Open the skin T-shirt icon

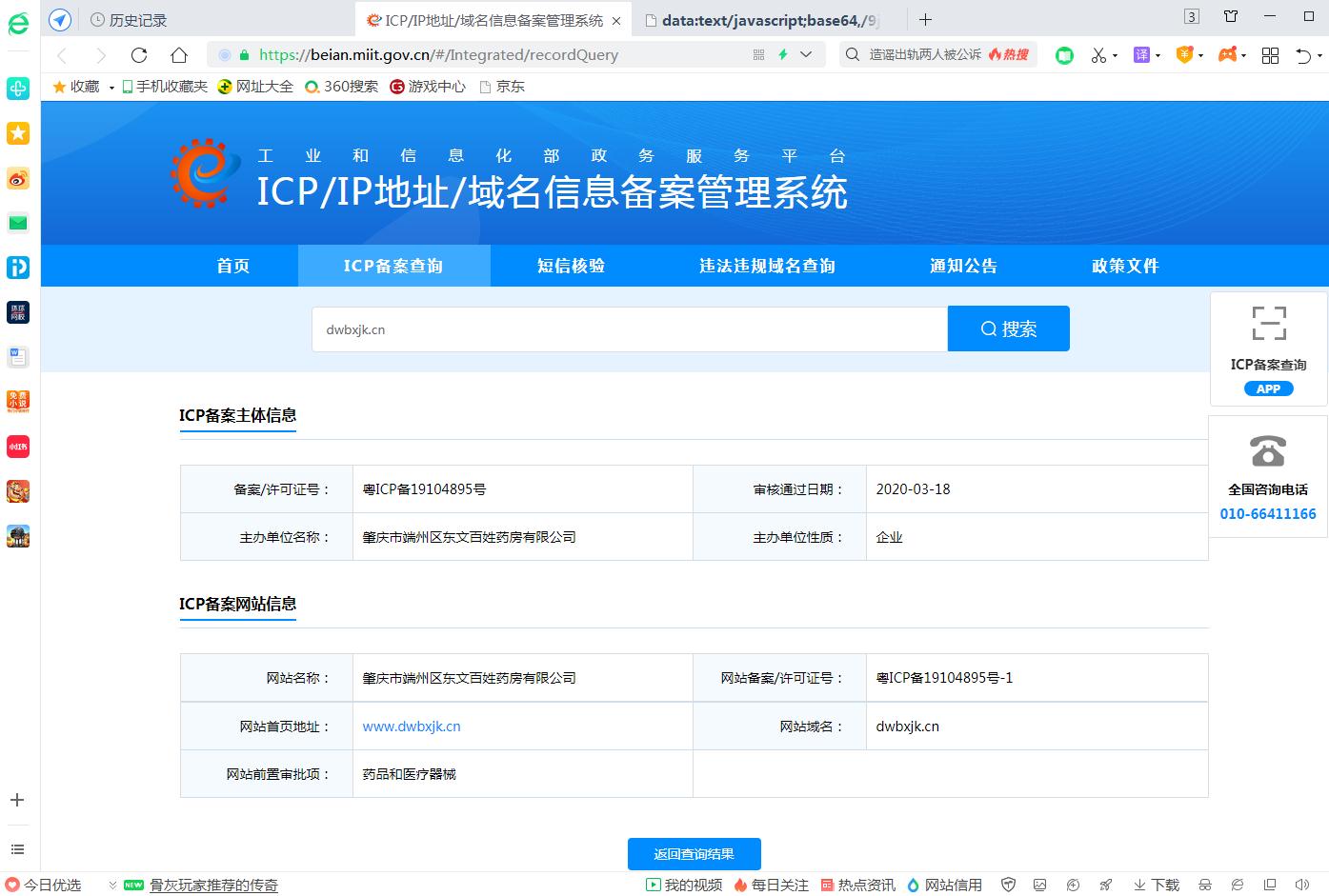click(x=1231, y=17)
